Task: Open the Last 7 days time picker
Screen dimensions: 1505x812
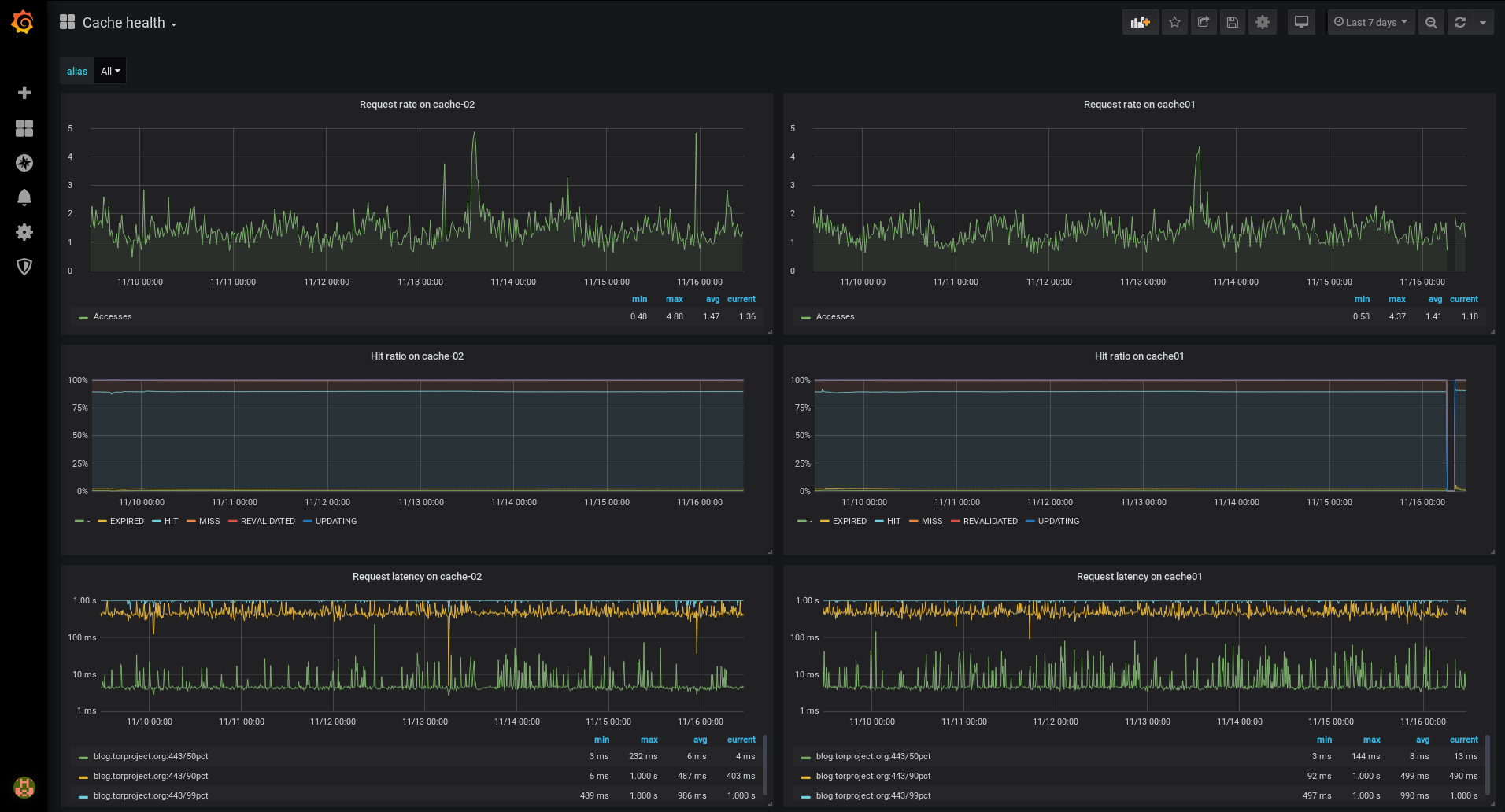Action: 1370,22
